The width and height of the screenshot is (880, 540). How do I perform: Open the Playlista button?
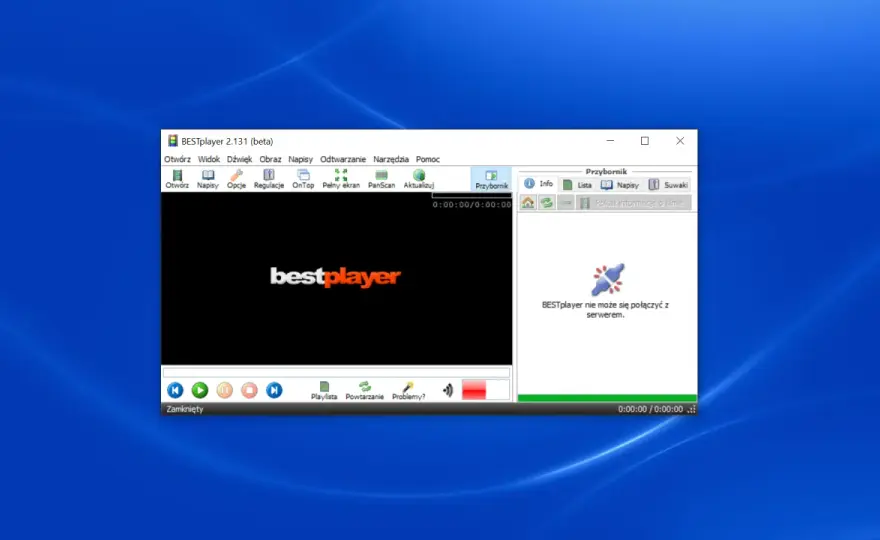(324, 391)
